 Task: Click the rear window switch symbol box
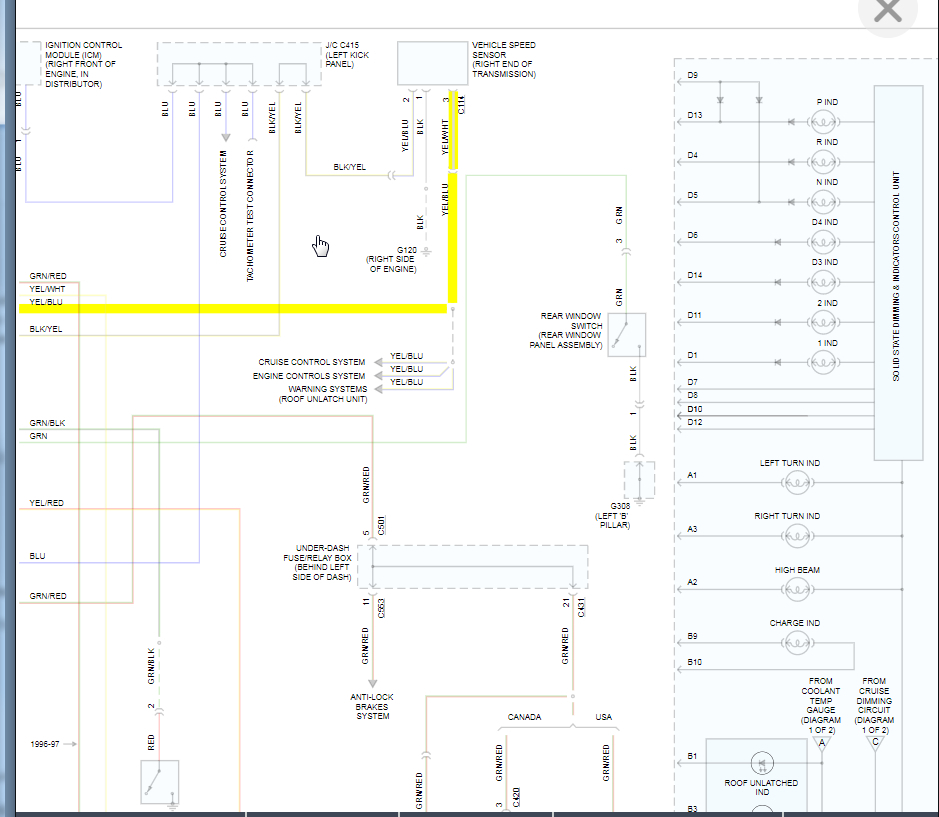tap(627, 335)
